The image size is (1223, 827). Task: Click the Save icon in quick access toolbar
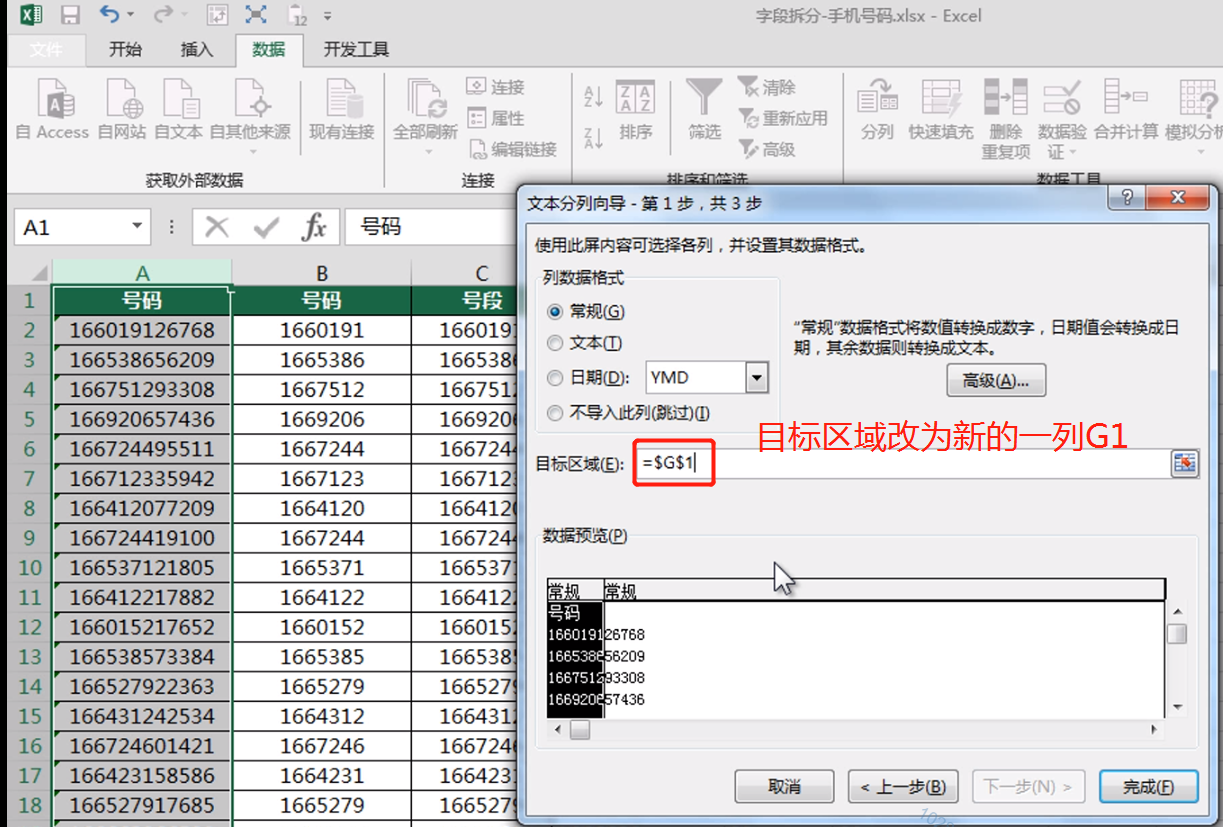[70, 16]
